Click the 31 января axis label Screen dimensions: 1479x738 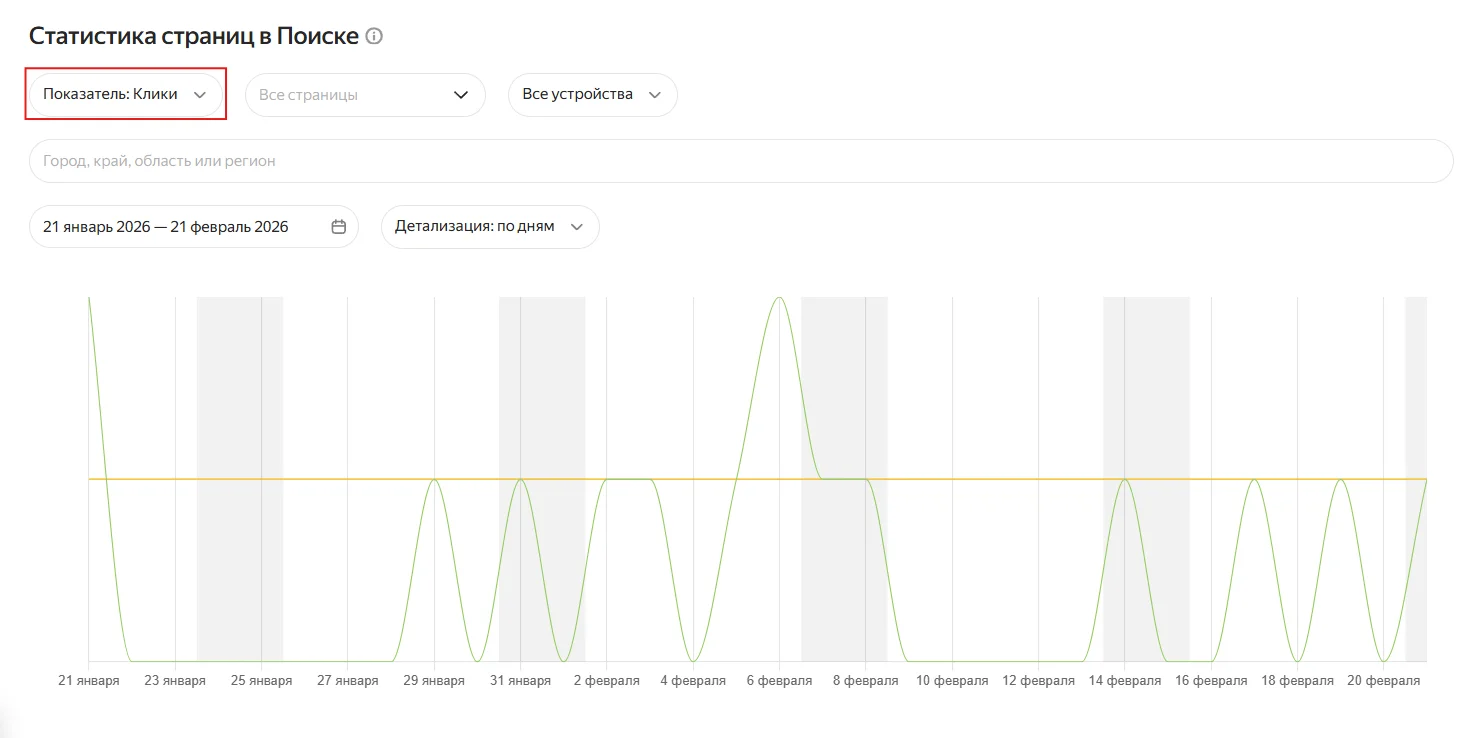coord(521,681)
